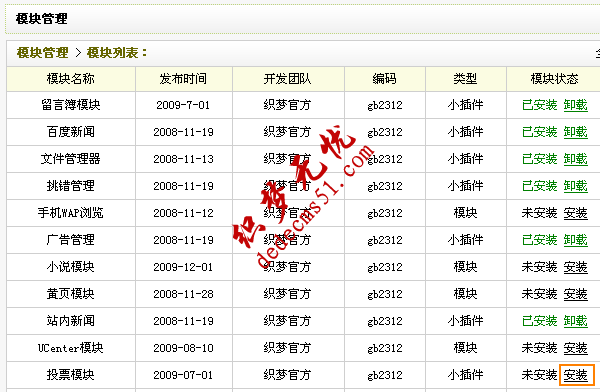Click 模块列表 in the breadcrumb

[x=112, y=53]
